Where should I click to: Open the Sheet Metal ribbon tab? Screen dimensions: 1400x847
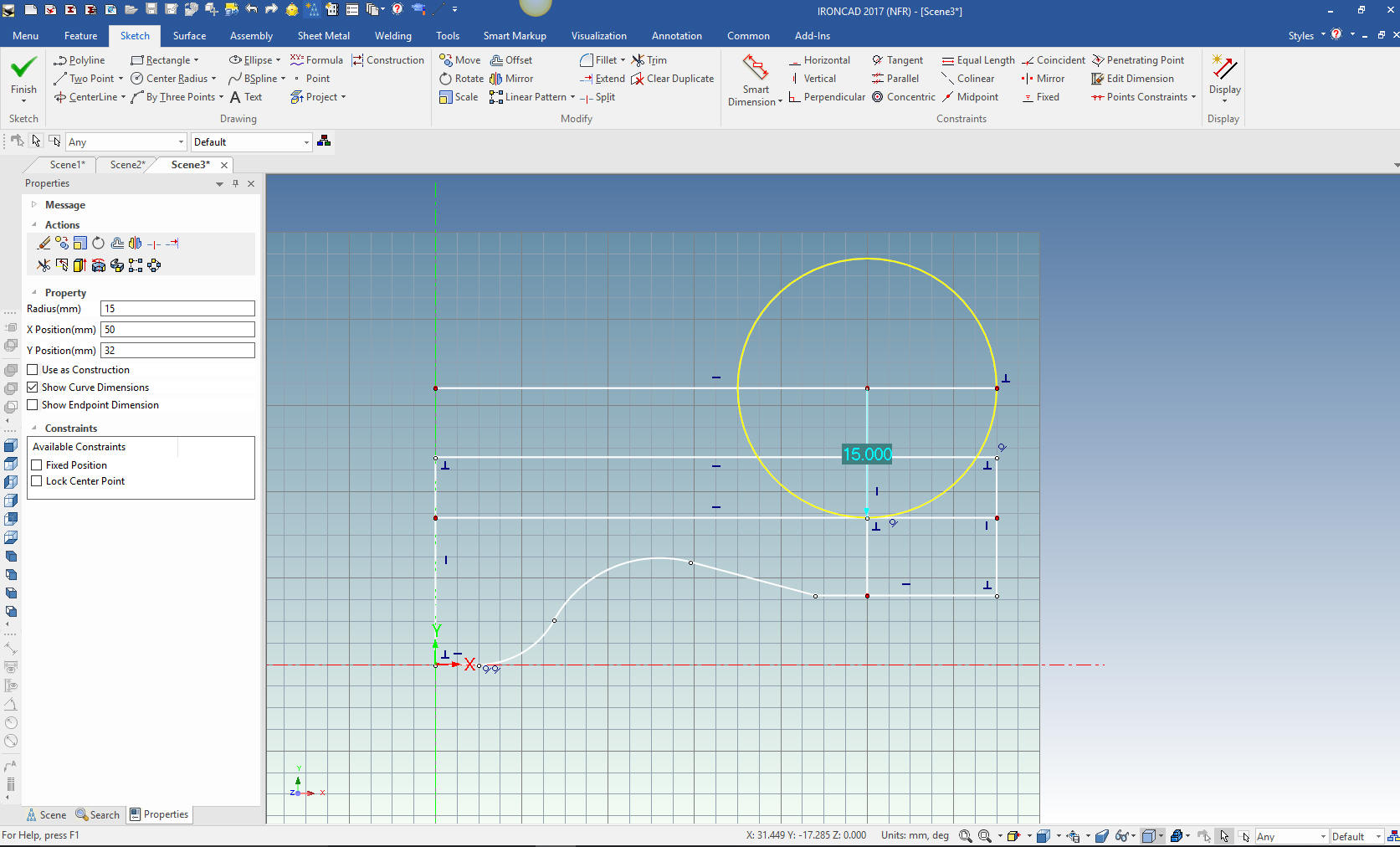(324, 36)
